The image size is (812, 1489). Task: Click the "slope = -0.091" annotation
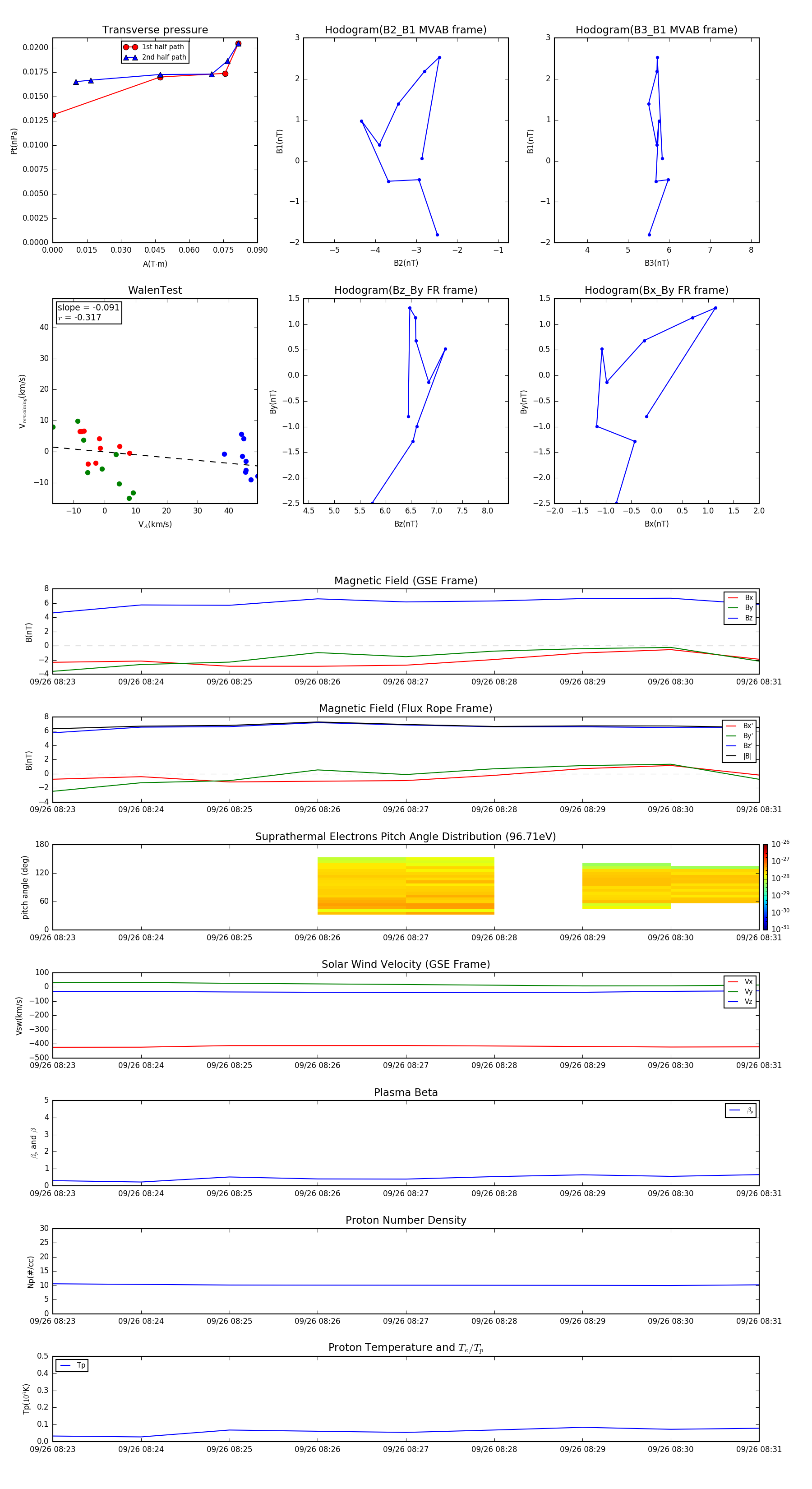(x=88, y=308)
